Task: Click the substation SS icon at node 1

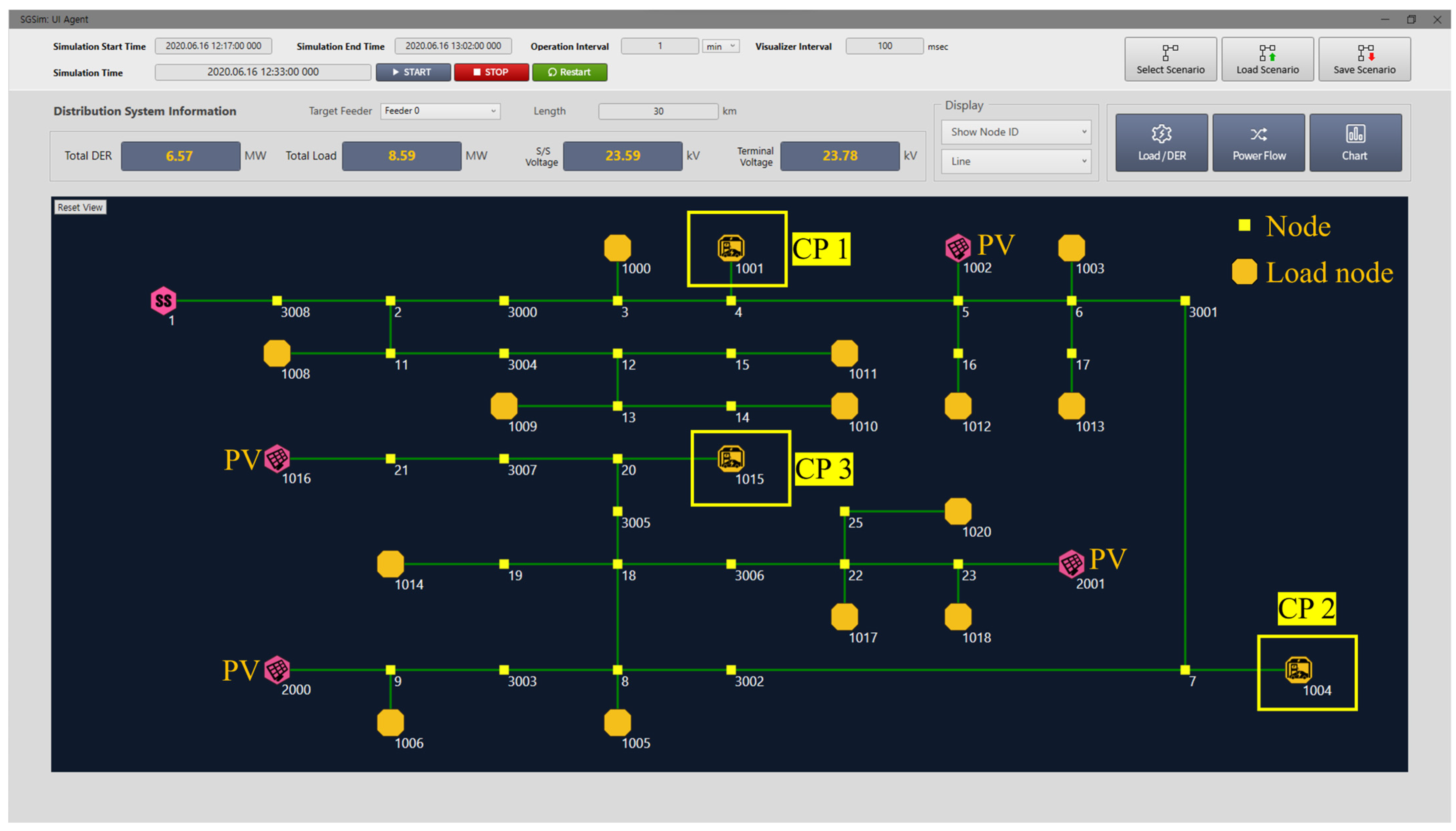Action: pyautogui.click(x=163, y=301)
